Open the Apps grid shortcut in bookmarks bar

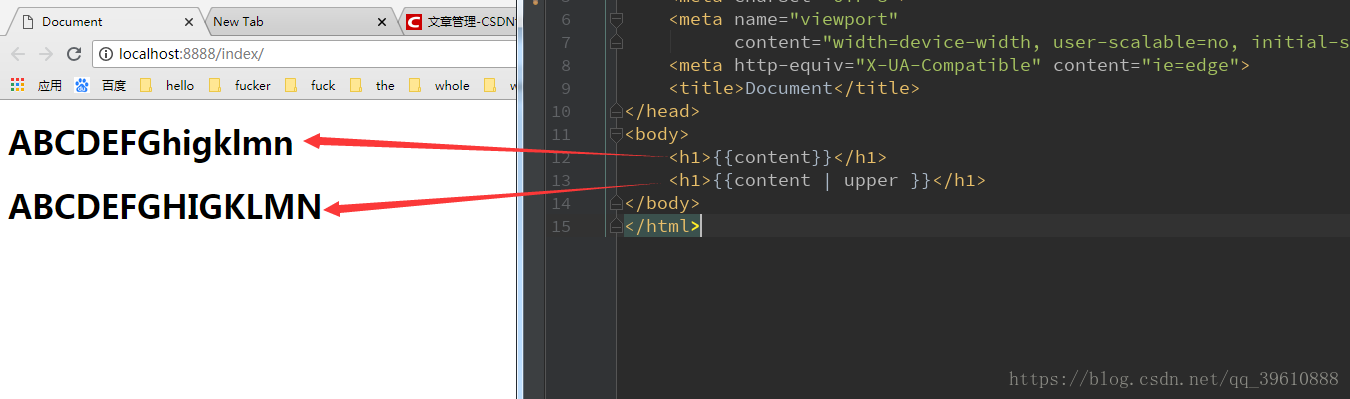[x=18, y=86]
